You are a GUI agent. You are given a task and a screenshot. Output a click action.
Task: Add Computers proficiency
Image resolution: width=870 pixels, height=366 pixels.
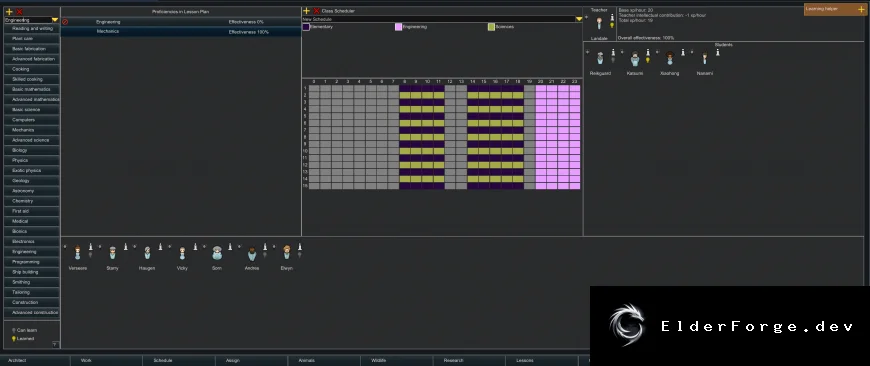pos(32,120)
